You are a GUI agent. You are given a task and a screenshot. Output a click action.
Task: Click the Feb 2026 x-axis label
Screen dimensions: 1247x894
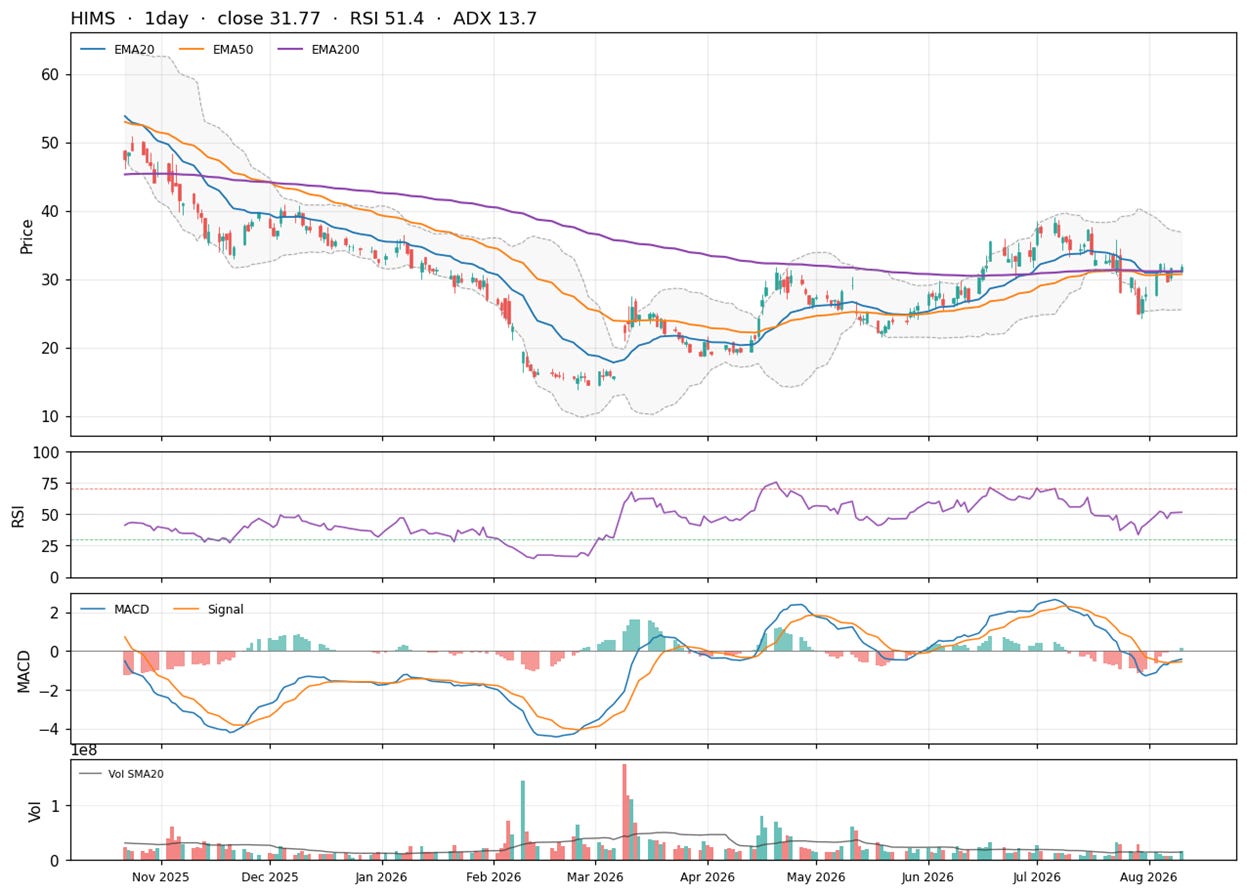point(496,877)
